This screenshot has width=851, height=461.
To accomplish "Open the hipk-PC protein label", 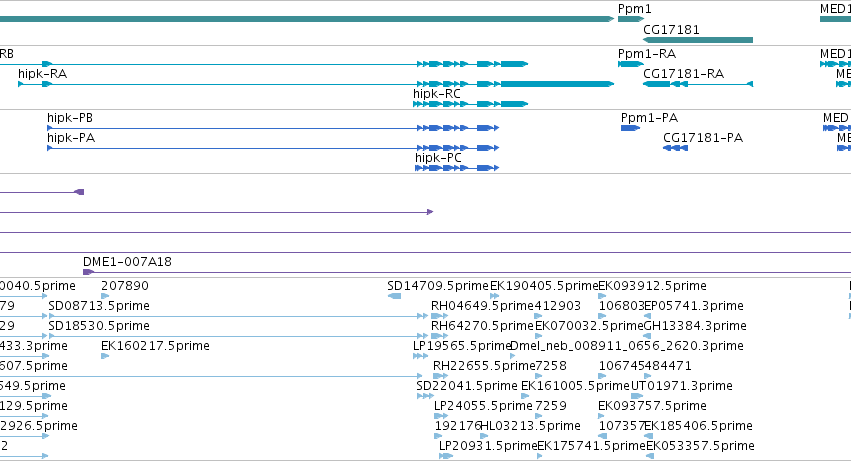I will pos(439,157).
